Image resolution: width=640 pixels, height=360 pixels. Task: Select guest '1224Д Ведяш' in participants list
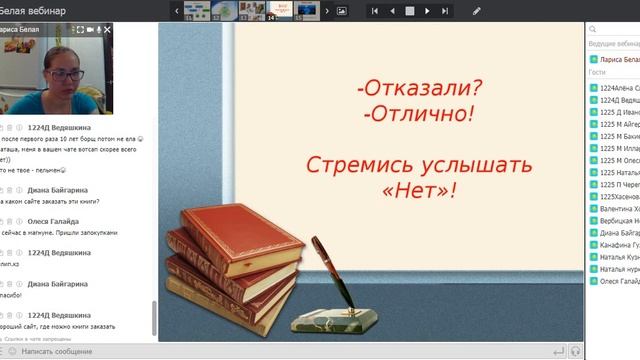(615, 100)
